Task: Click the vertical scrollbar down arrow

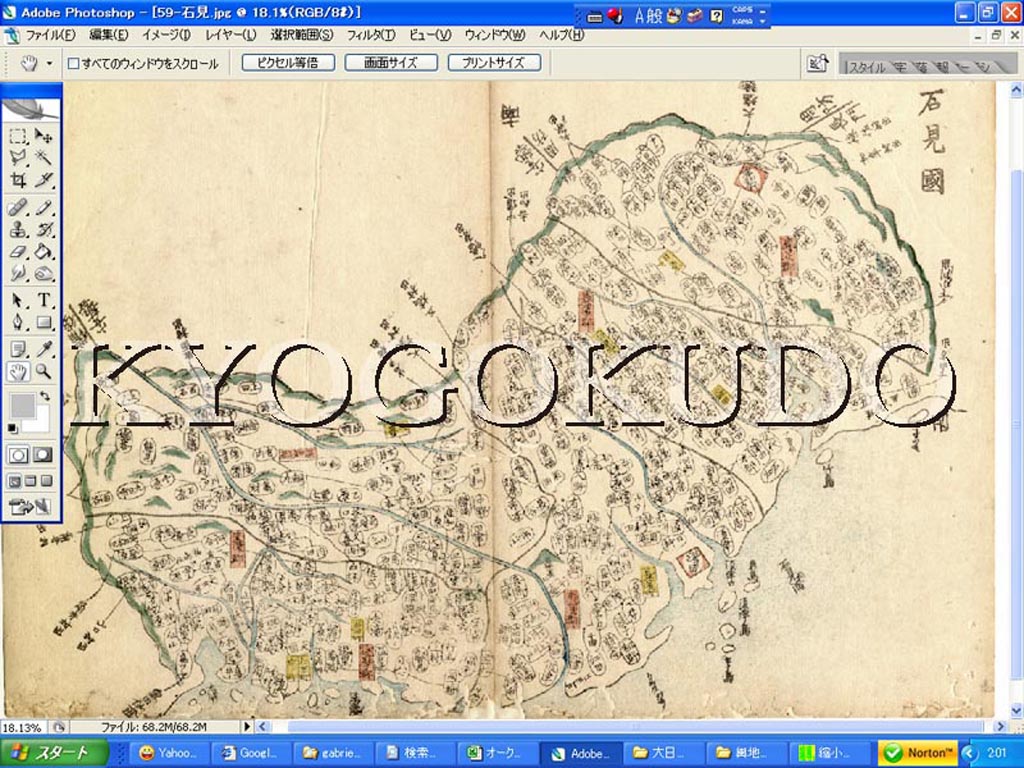Action: [x=1016, y=711]
